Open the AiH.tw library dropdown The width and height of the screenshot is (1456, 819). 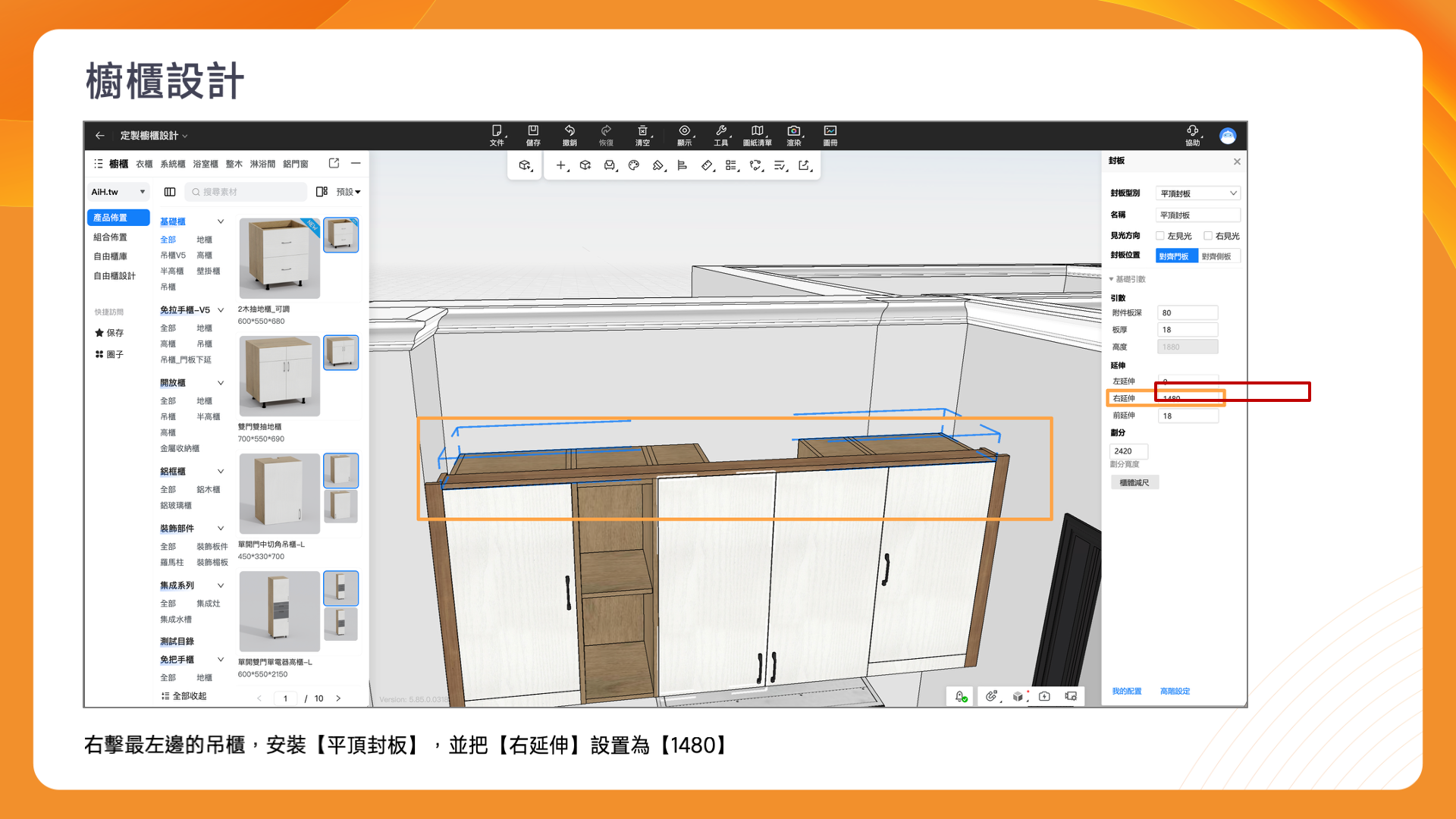(118, 192)
